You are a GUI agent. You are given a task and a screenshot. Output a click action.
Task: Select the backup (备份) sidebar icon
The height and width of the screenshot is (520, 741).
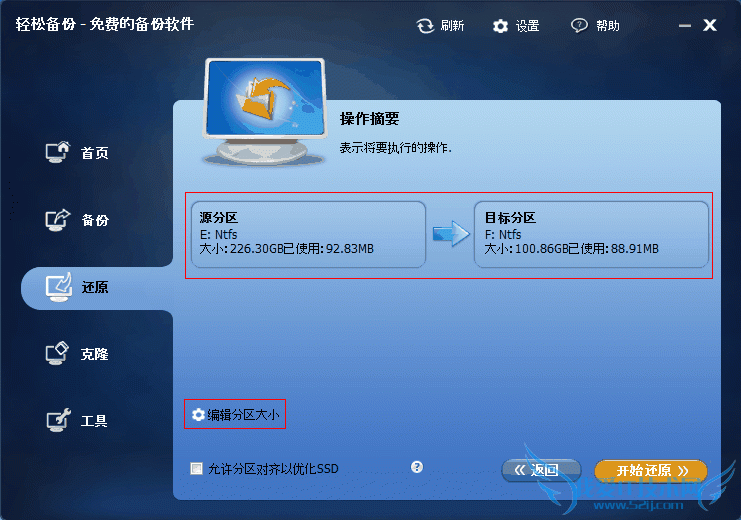(x=58, y=219)
